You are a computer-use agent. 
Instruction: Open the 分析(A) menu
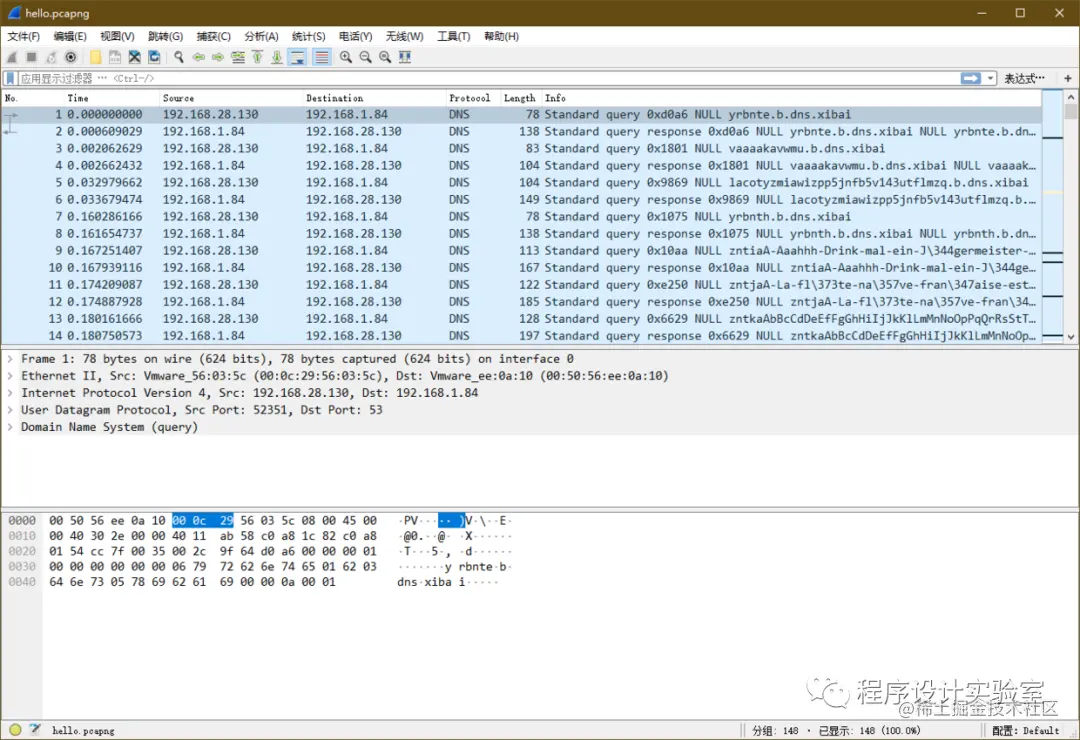click(261, 37)
